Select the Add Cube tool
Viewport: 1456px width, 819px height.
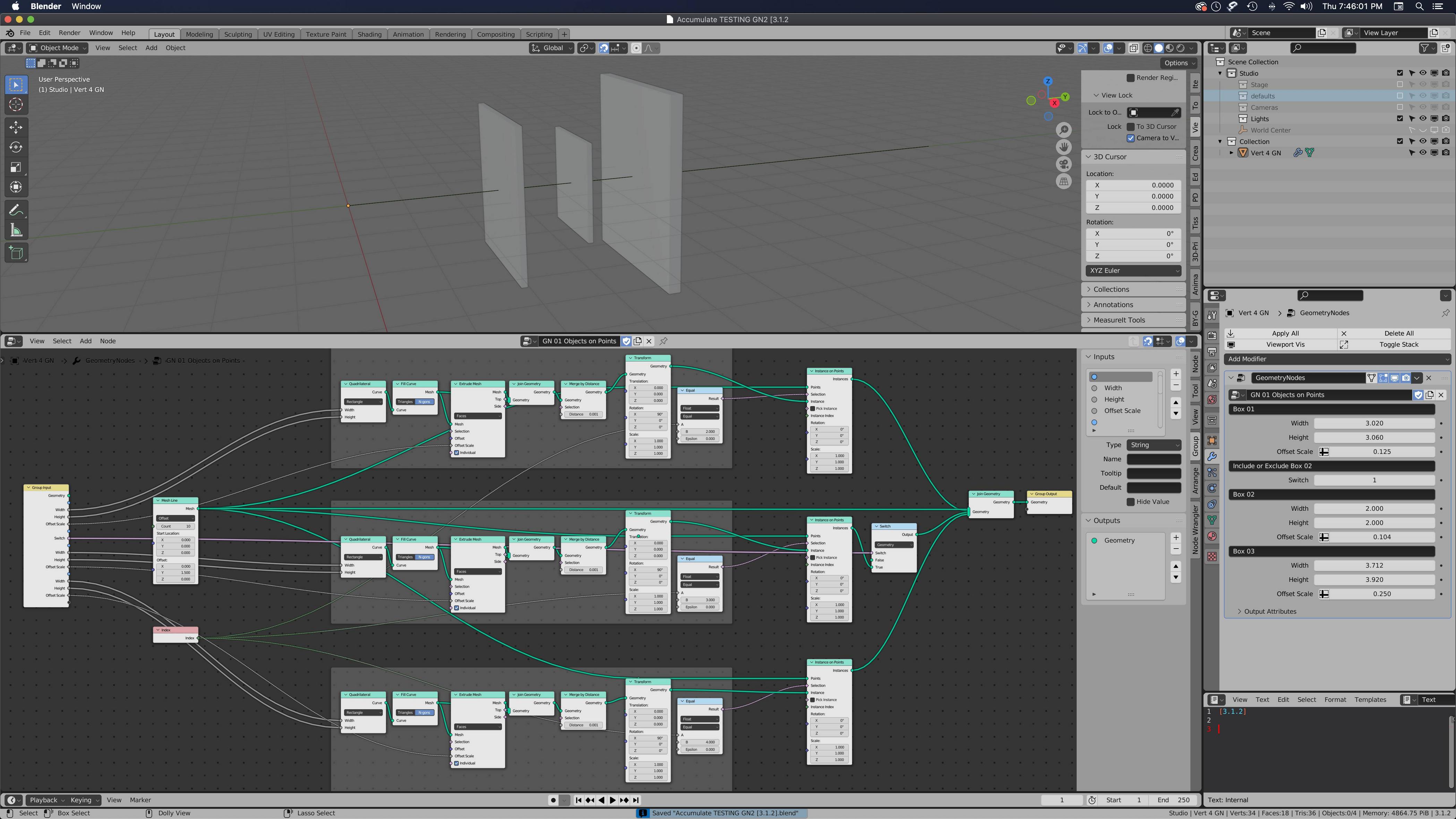(16, 253)
